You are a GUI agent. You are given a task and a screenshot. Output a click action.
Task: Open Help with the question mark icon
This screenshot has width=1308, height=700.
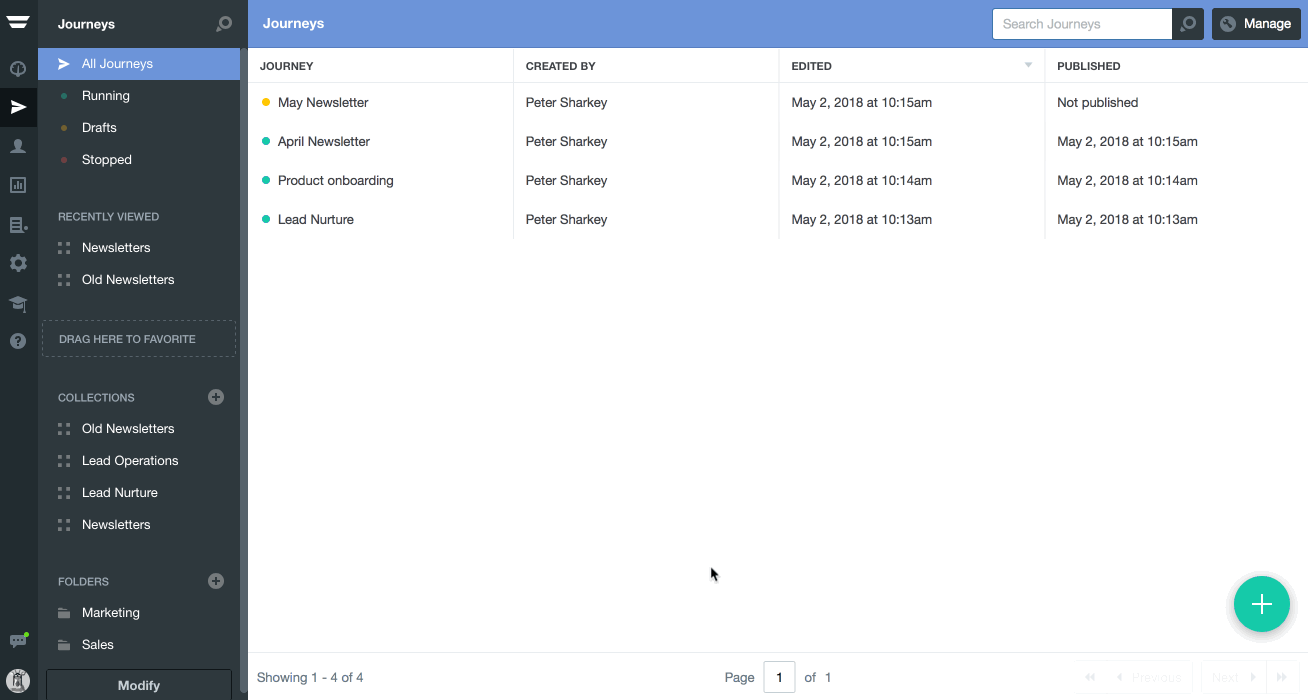point(18,341)
